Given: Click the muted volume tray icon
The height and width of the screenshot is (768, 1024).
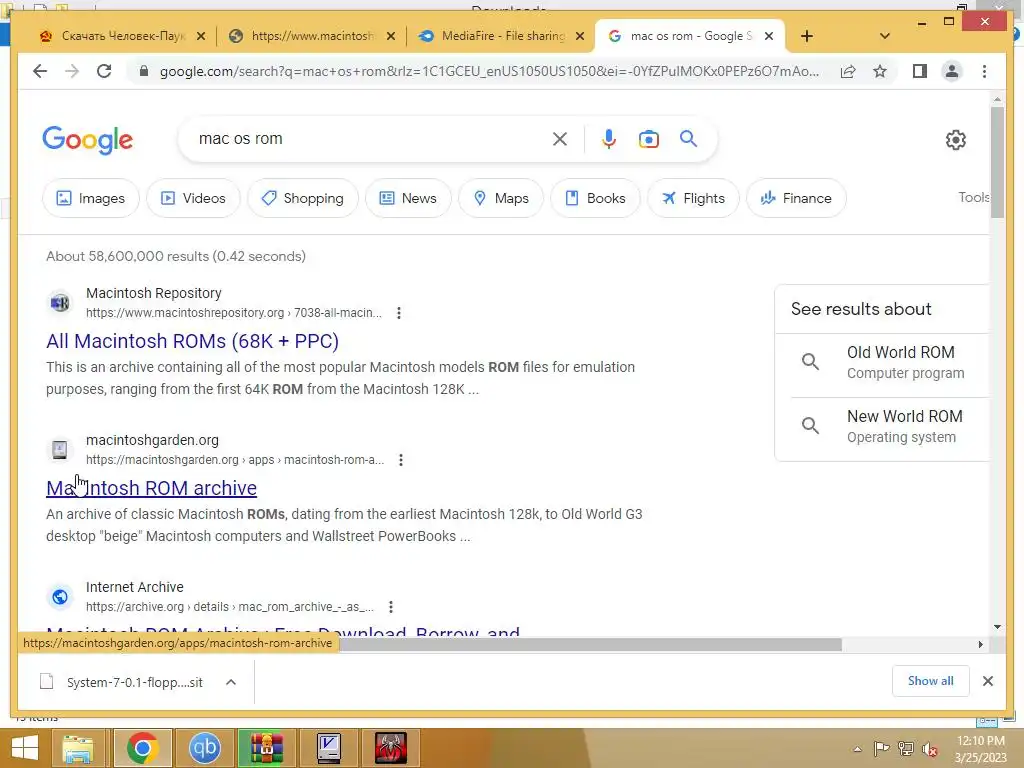Looking at the screenshot, I should [928, 749].
